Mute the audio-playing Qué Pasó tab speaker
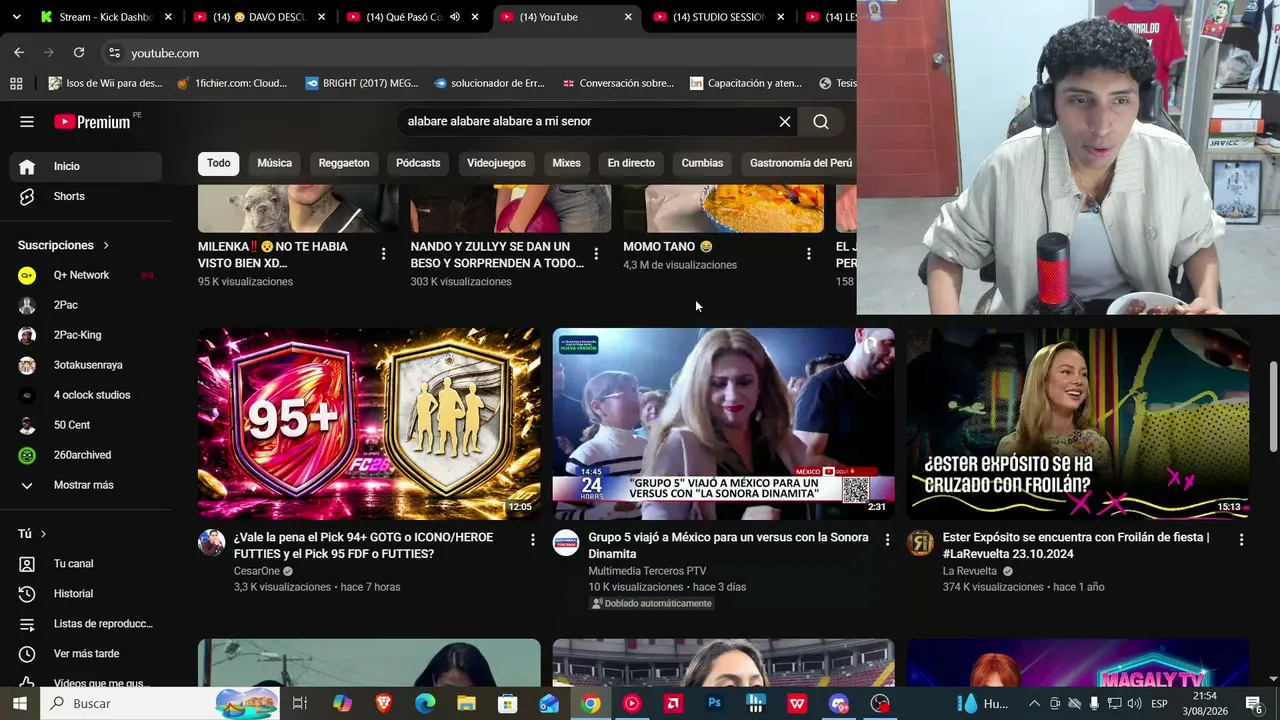The image size is (1280, 720). [455, 17]
